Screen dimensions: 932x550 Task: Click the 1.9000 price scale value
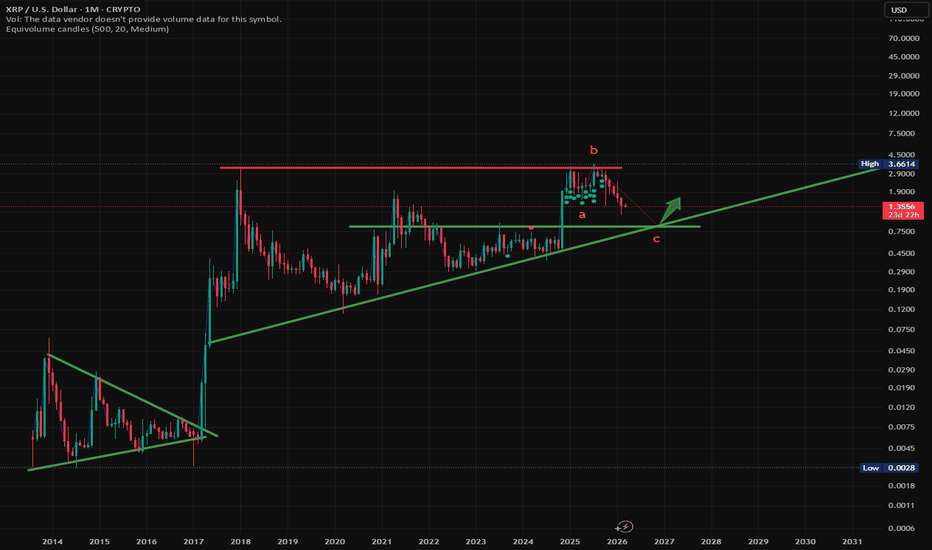click(x=903, y=191)
